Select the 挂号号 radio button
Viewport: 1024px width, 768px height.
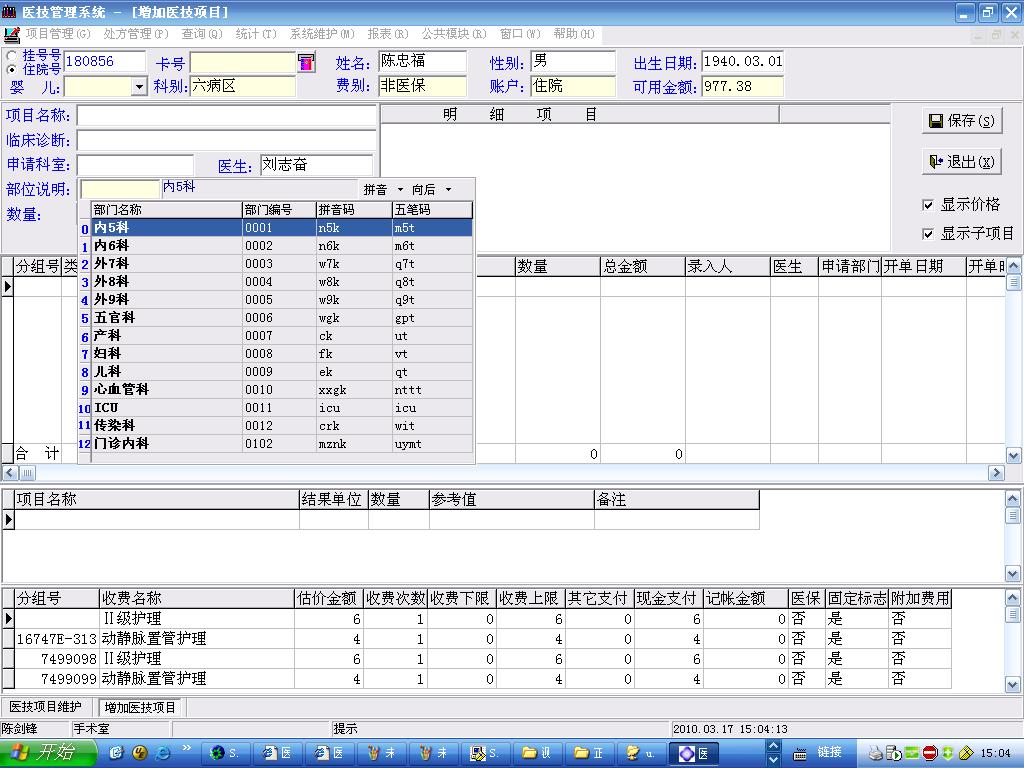[12, 56]
